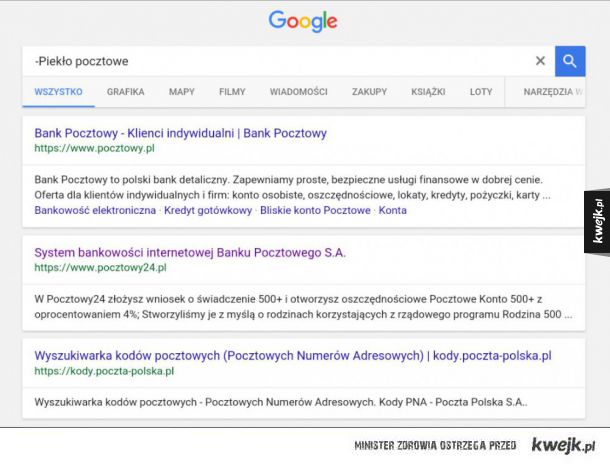Open the Konta sitelink
610x464 pixels.
point(393,210)
